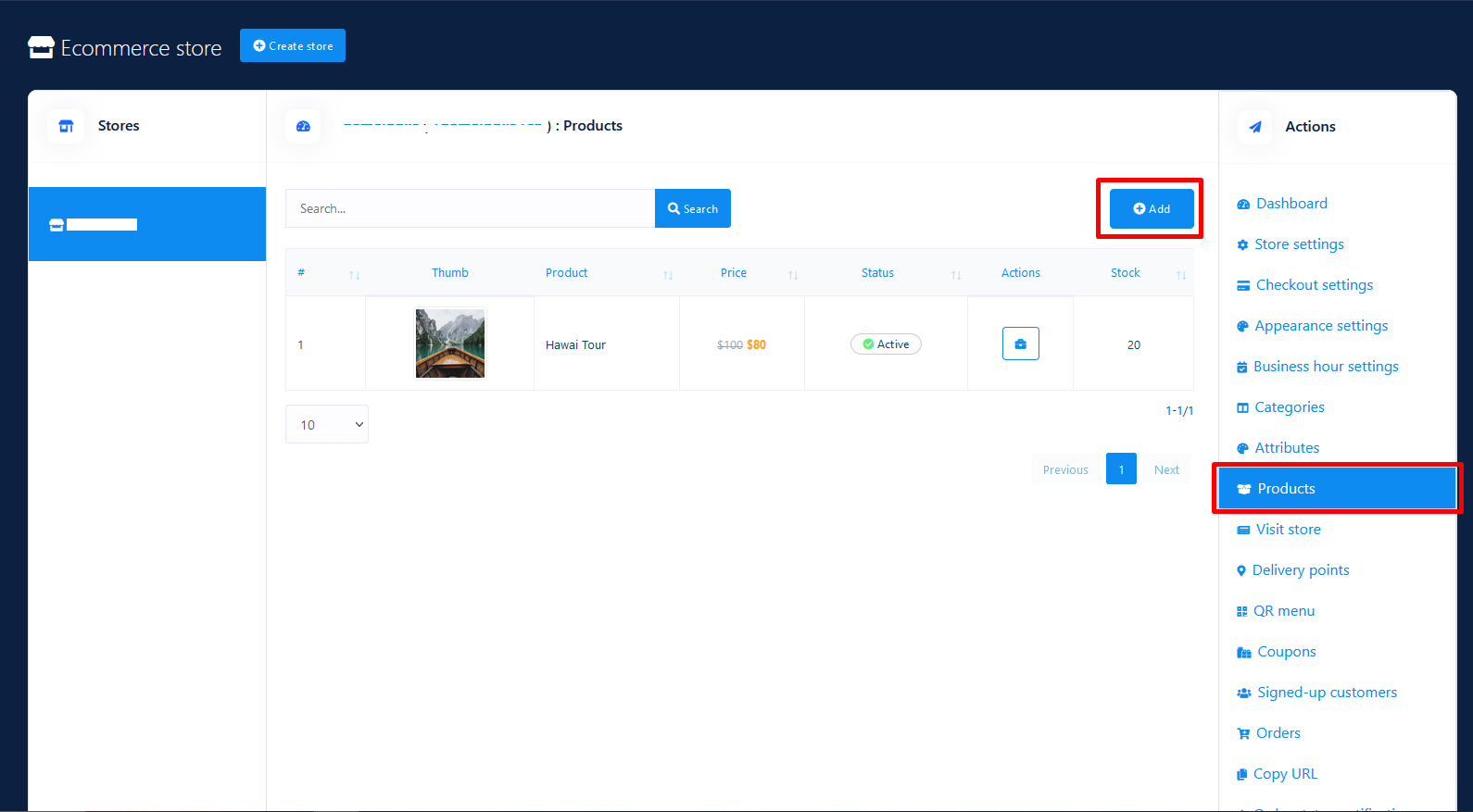
Task: Click the Stores shop icon in left panel
Action: point(66,126)
